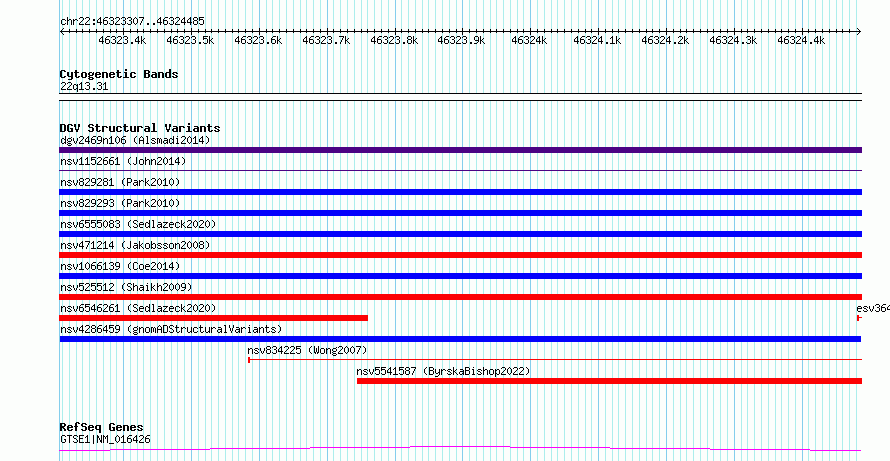Click the nsv829293 (Park2010) label
This screenshot has width=890, height=461.
pyautogui.click(x=120, y=203)
